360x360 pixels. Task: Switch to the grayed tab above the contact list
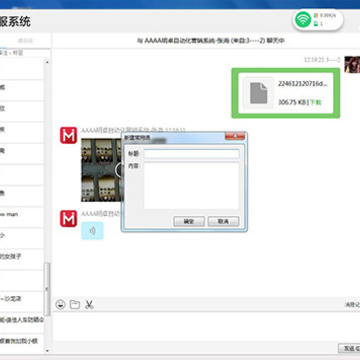pos(25,41)
